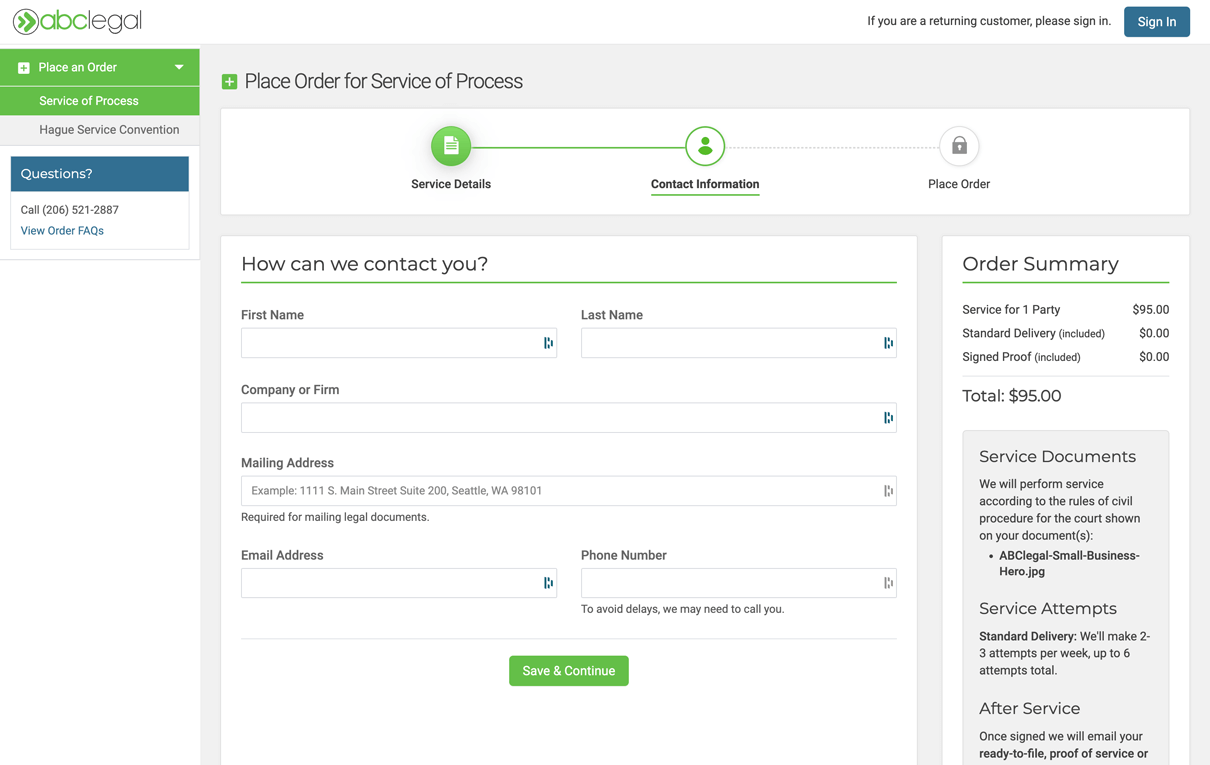Open the View Order FAQs link
The width and height of the screenshot is (1210, 765).
point(62,231)
